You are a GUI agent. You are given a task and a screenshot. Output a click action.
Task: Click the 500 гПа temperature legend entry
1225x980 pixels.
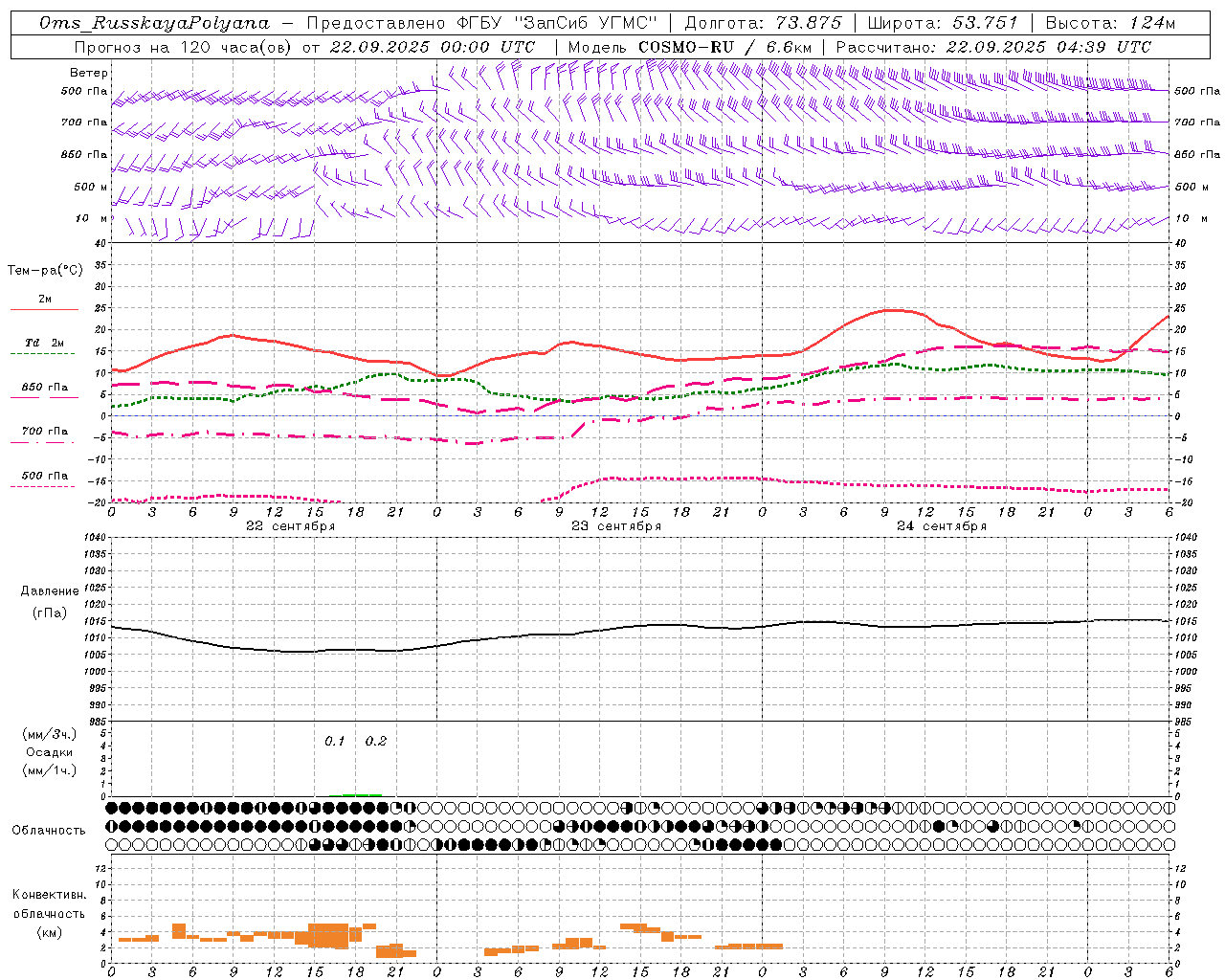point(45,476)
